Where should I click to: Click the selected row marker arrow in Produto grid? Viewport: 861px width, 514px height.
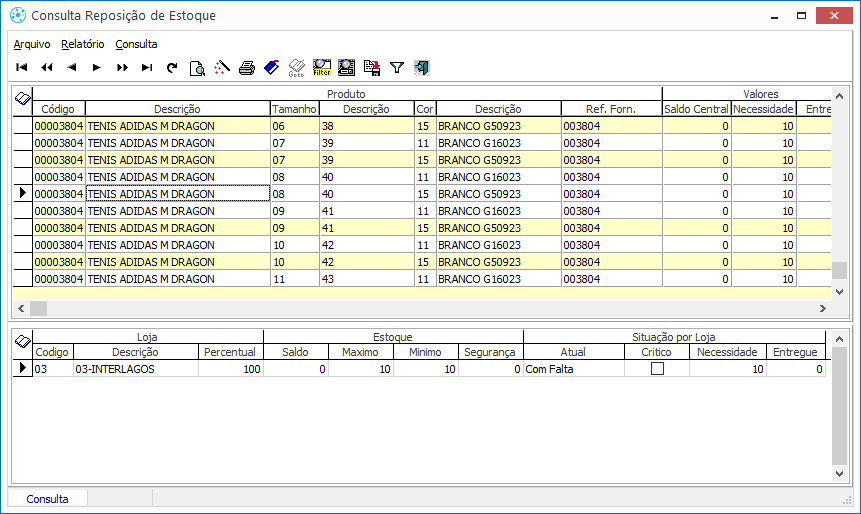coord(23,193)
